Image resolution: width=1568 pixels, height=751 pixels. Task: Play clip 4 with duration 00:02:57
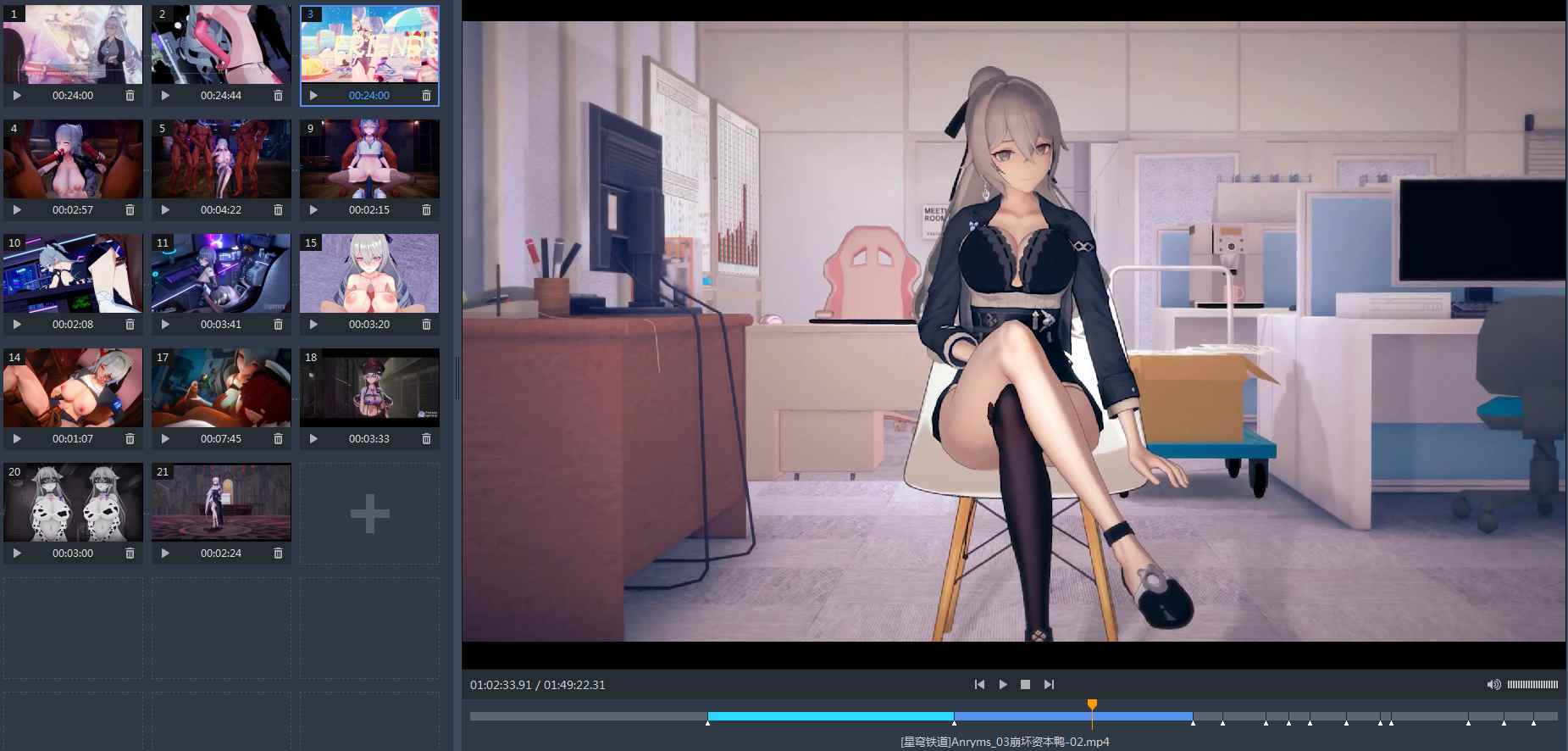[17, 210]
